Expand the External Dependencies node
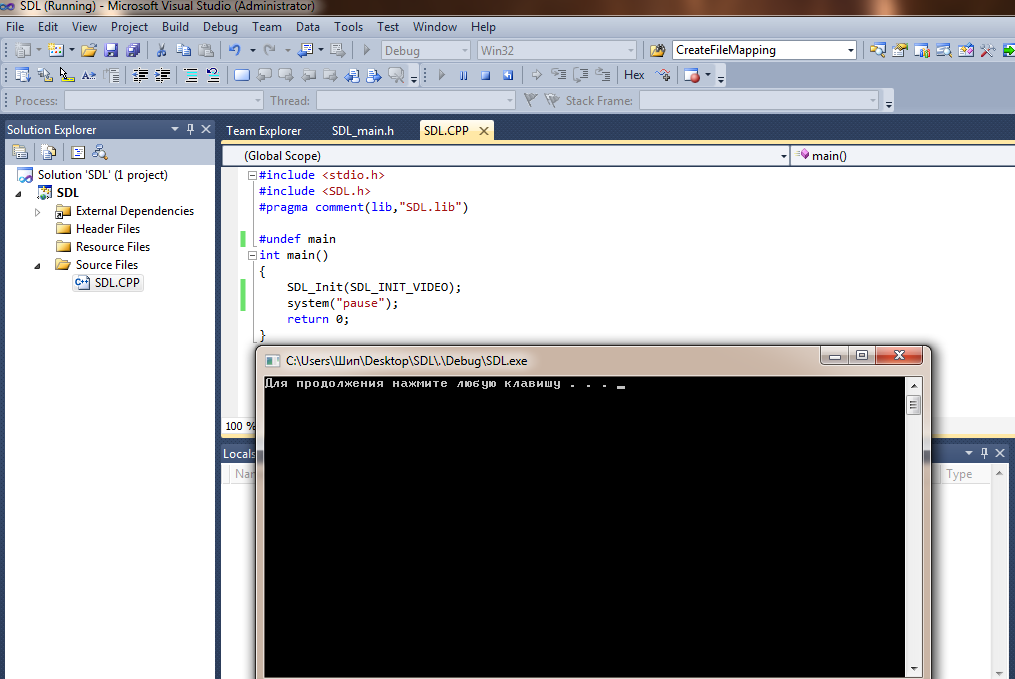The image size is (1015, 679). tap(38, 211)
